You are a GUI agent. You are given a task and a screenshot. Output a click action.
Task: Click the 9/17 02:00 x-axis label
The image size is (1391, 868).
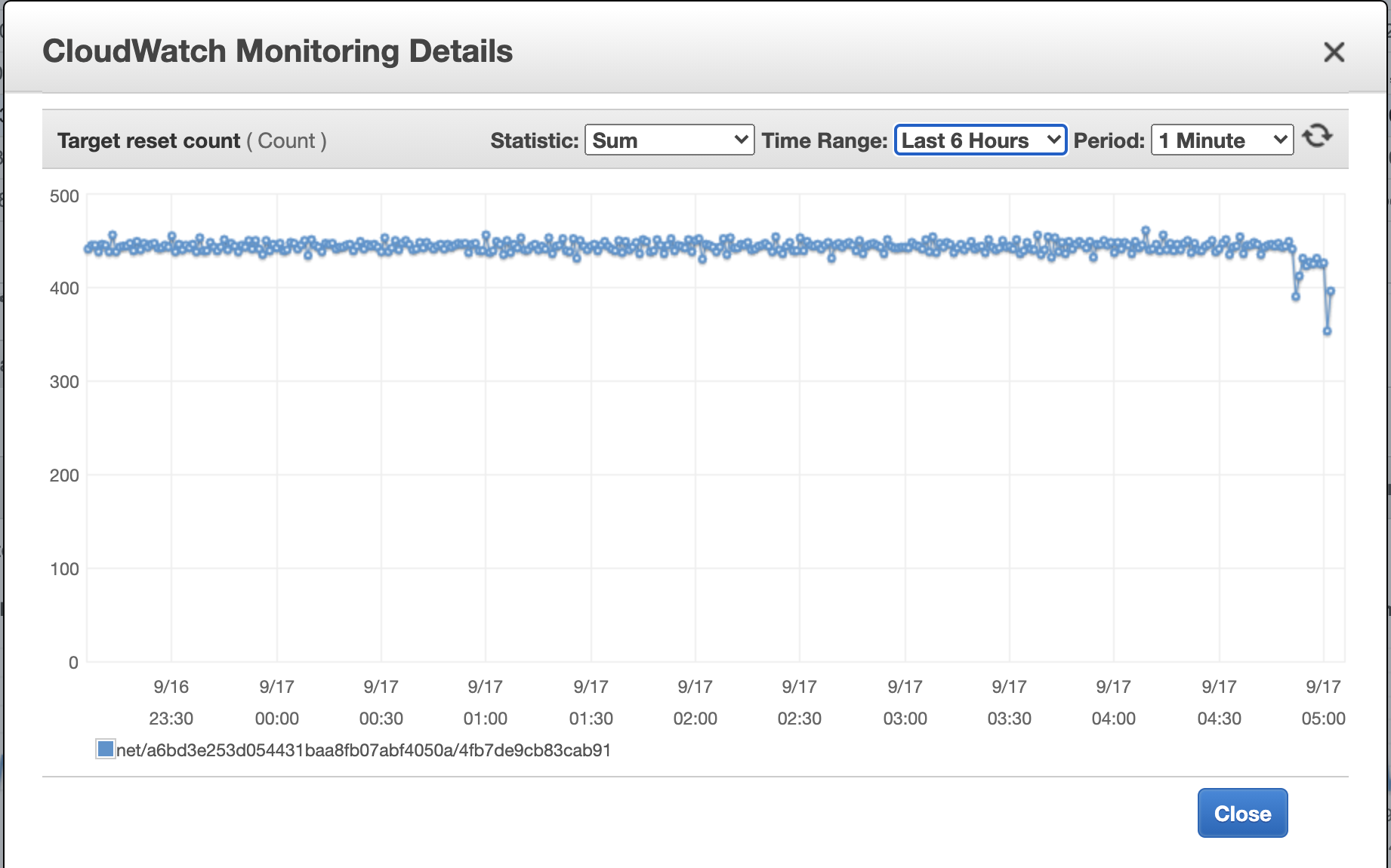tap(695, 703)
